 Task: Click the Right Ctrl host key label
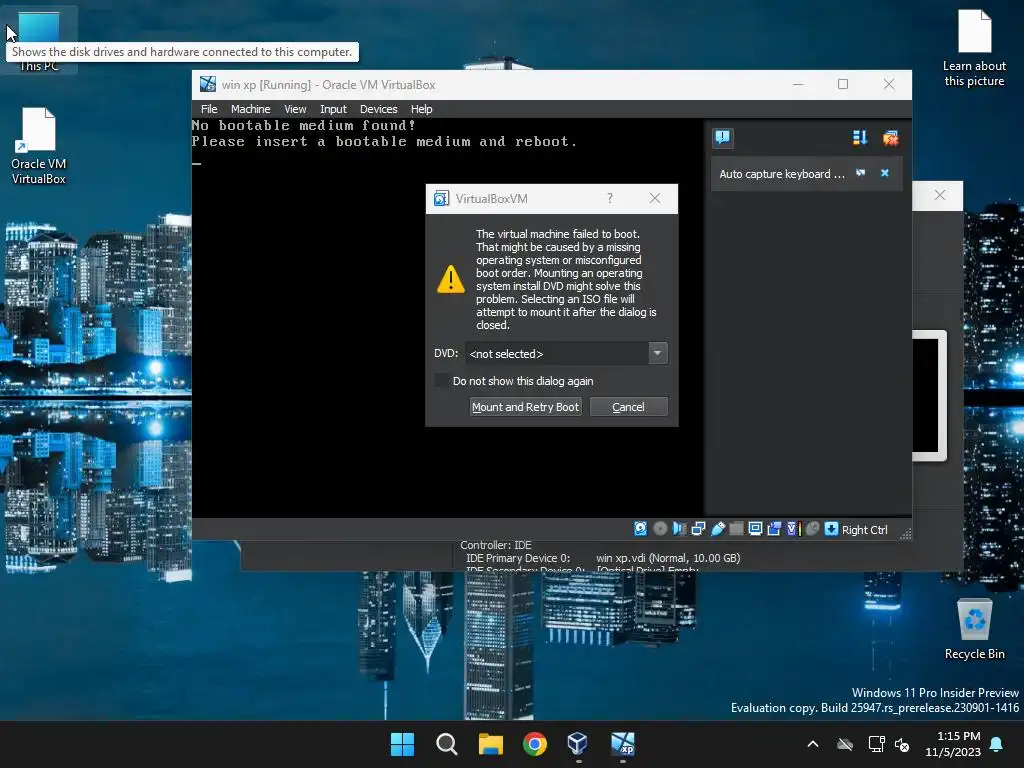point(864,530)
